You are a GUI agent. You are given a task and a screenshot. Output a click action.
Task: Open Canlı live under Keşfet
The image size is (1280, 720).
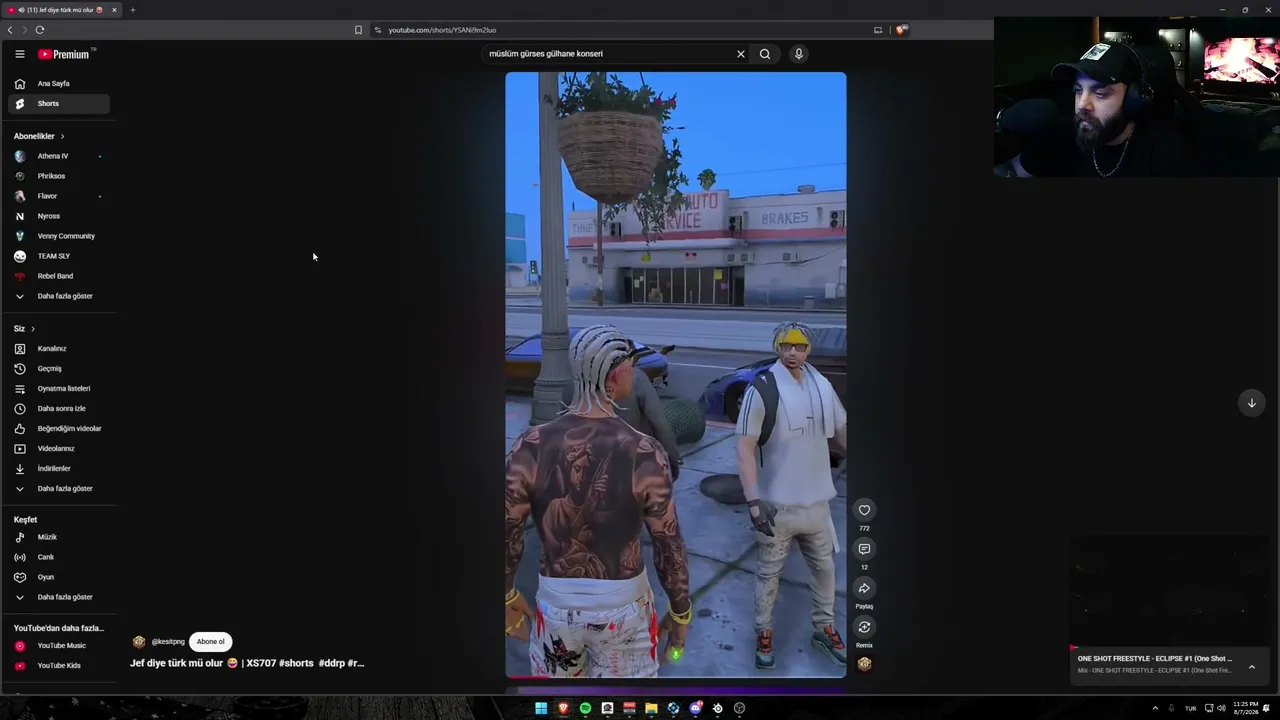pyautogui.click(x=59, y=557)
